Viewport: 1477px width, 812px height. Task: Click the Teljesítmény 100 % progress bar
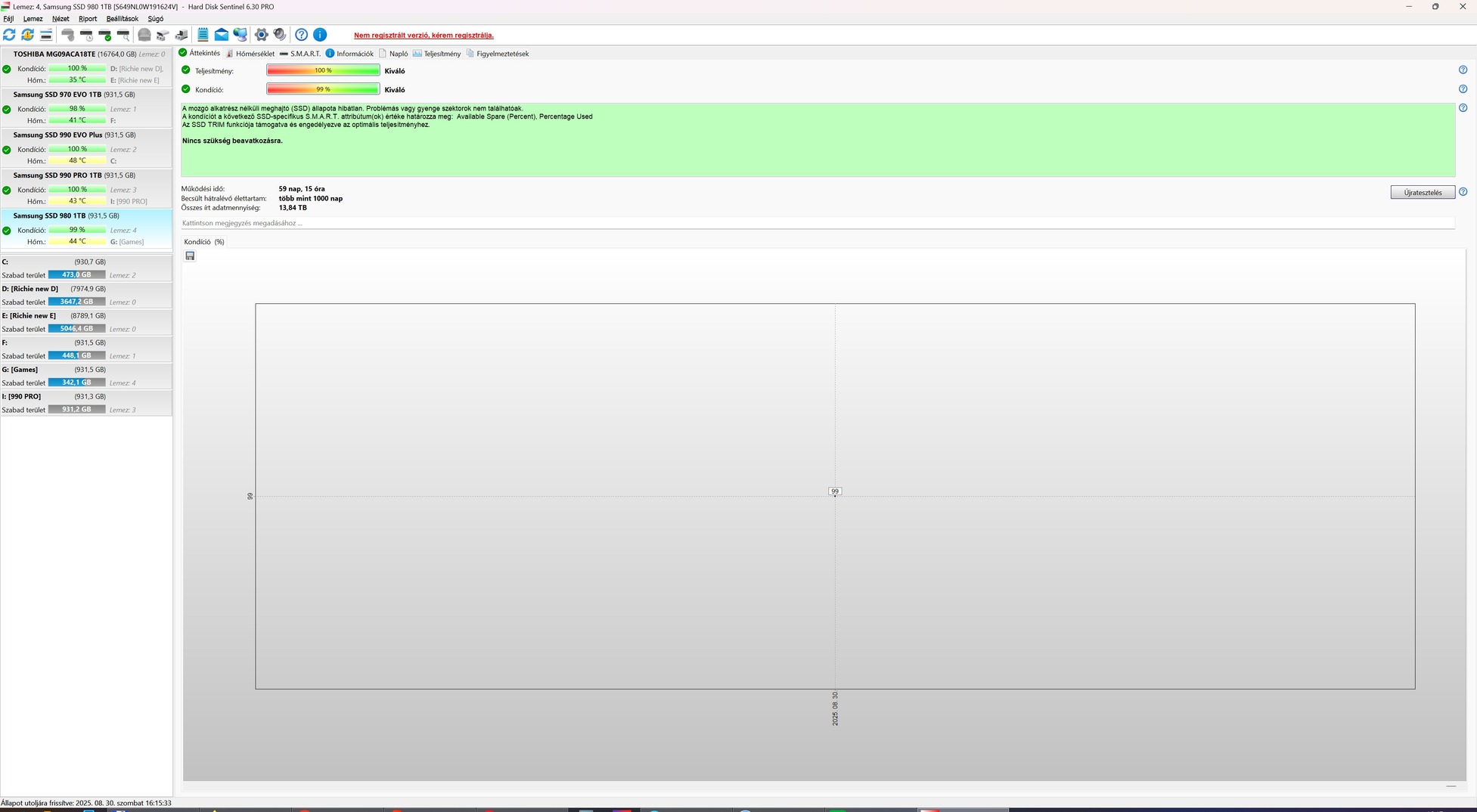(x=323, y=70)
